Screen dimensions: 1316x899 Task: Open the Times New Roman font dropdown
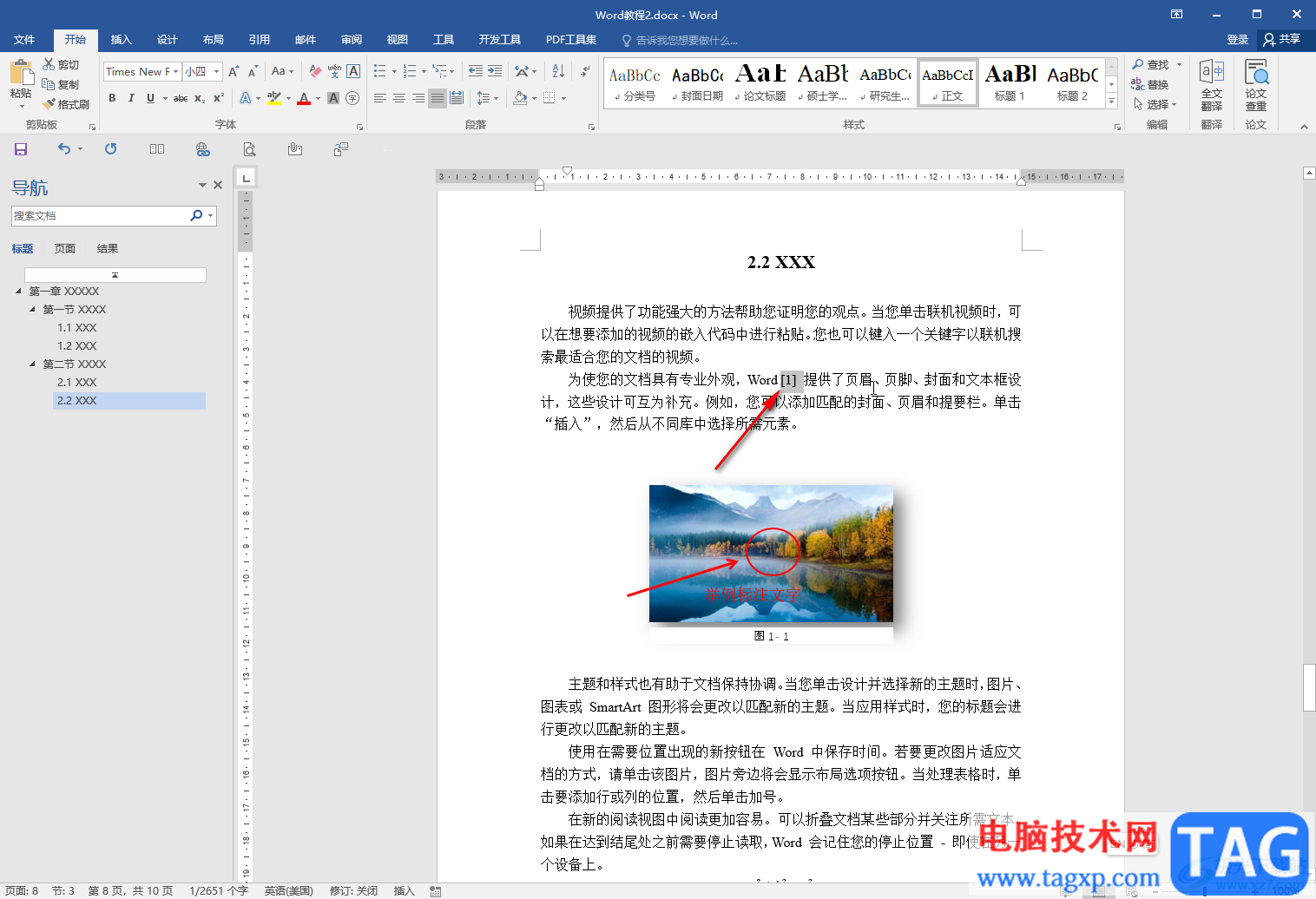(x=176, y=71)
